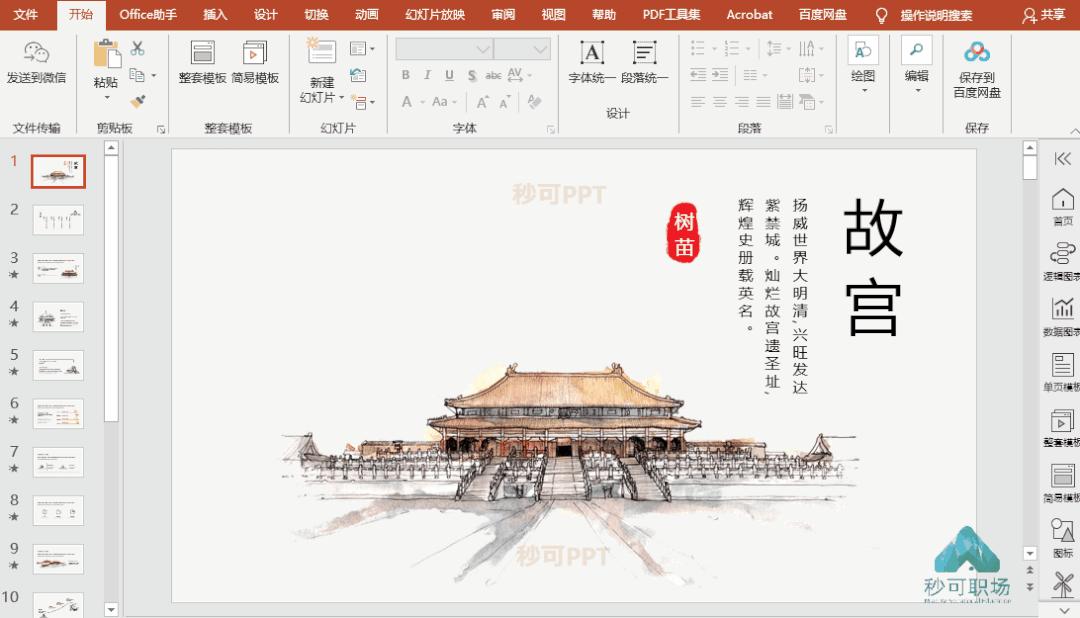Click the 图标 icons library sidebar icon
1080x618 pixels.
click(1062, 531)
